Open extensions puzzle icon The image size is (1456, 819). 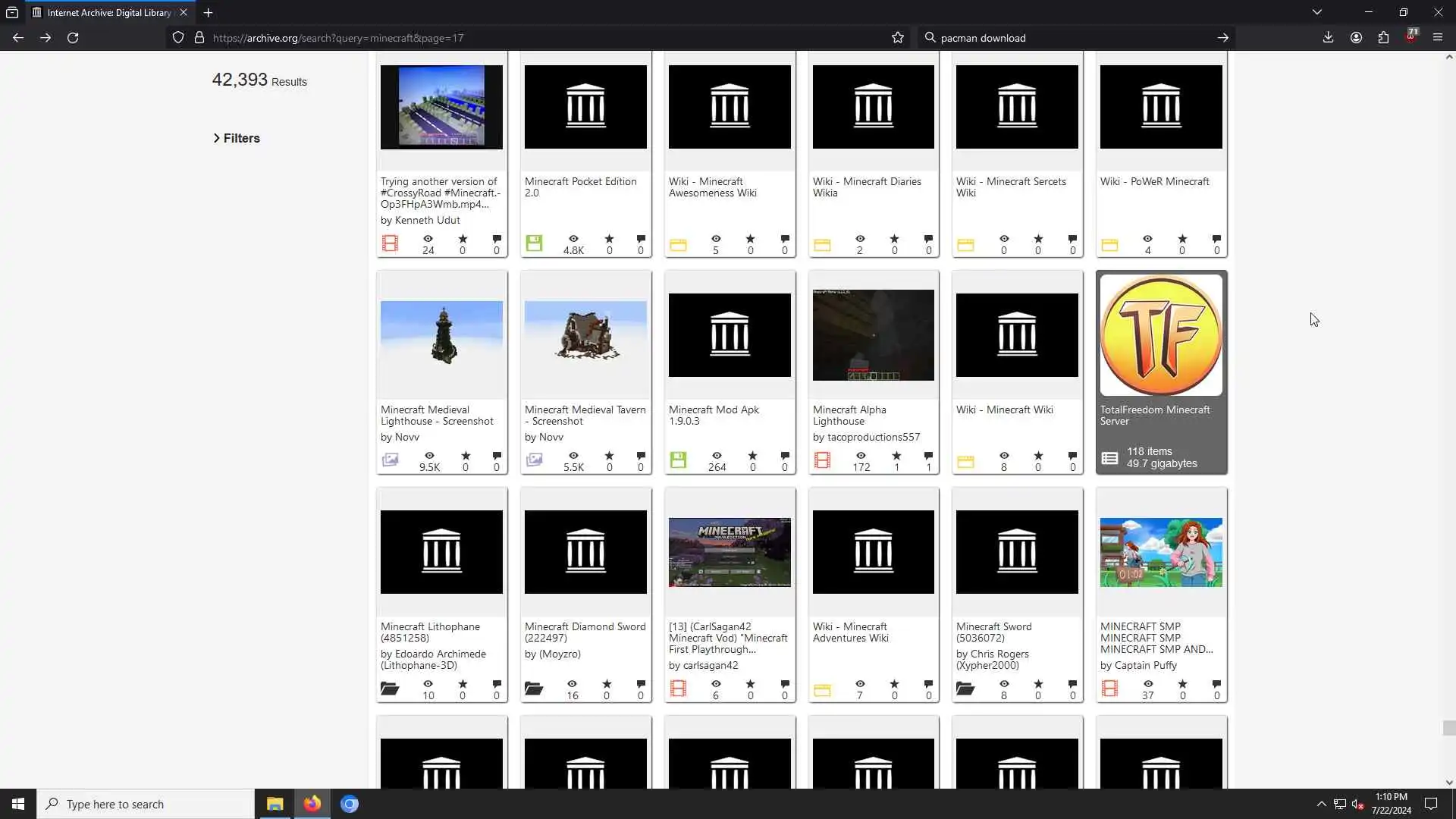[x=1383, y=38]
